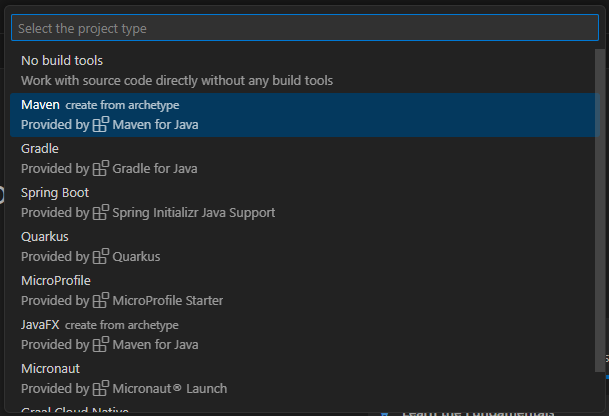The width and height of the screenshot is (609, 416).
Task: Pick Gradle as the project type
Action: (x=40, y=148)
